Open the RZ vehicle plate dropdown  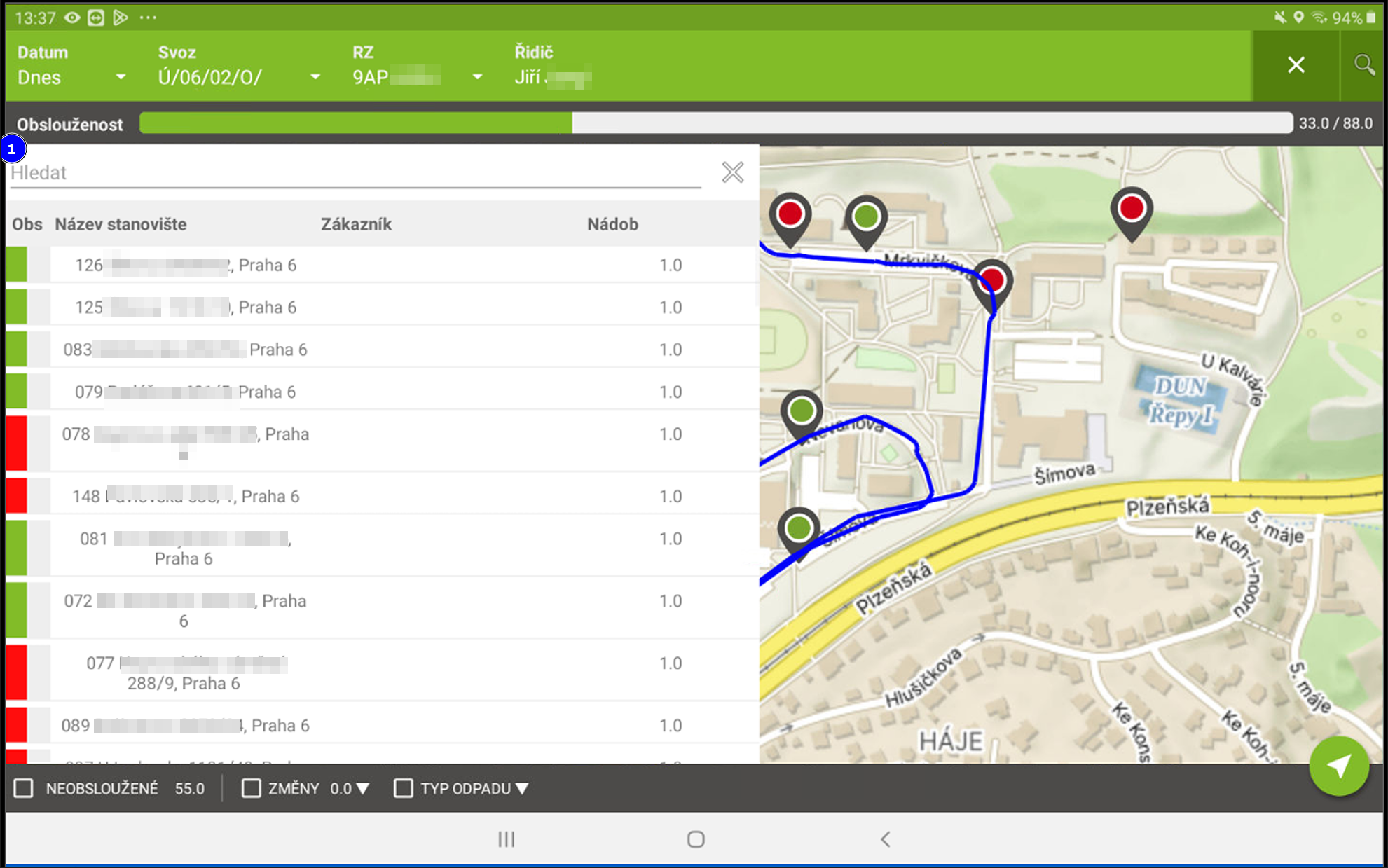click(x=417, y=77)
